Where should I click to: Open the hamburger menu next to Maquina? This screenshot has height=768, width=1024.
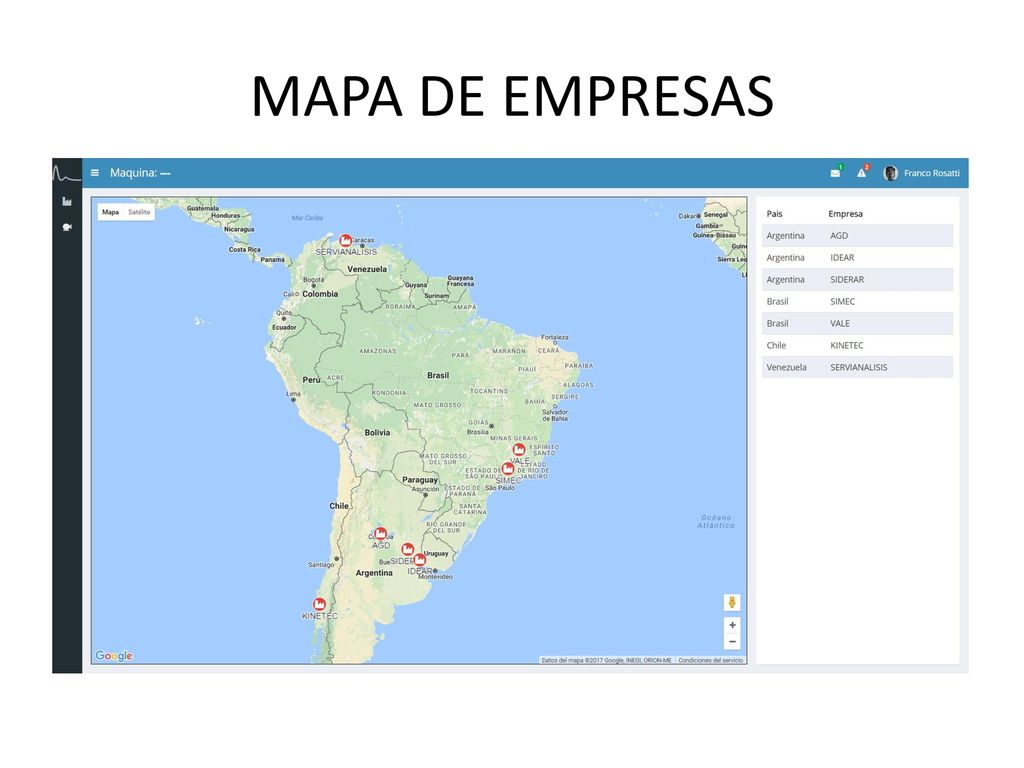95,173
